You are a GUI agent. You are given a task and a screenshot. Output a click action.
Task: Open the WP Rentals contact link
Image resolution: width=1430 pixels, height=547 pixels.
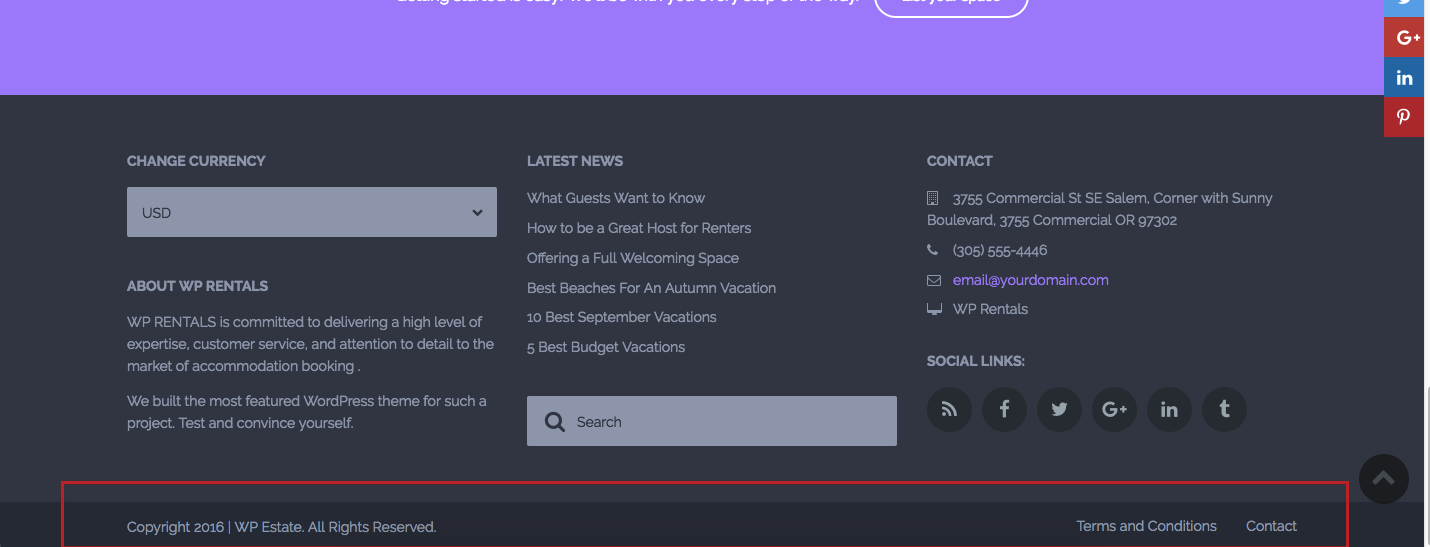coord(990,309)
